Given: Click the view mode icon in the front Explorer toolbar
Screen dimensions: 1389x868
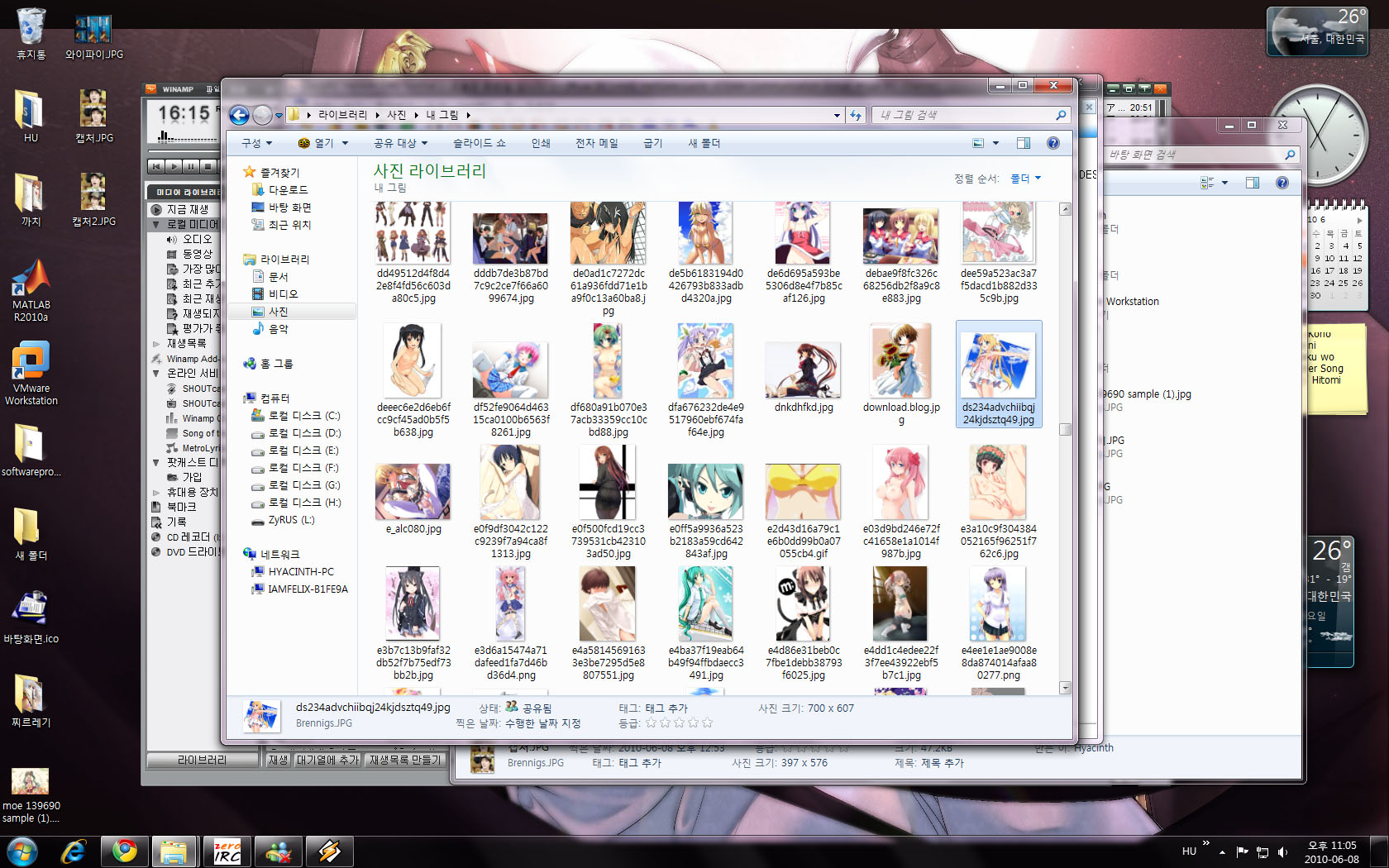Looking at the screenshot, I should [x=978, y=143].
